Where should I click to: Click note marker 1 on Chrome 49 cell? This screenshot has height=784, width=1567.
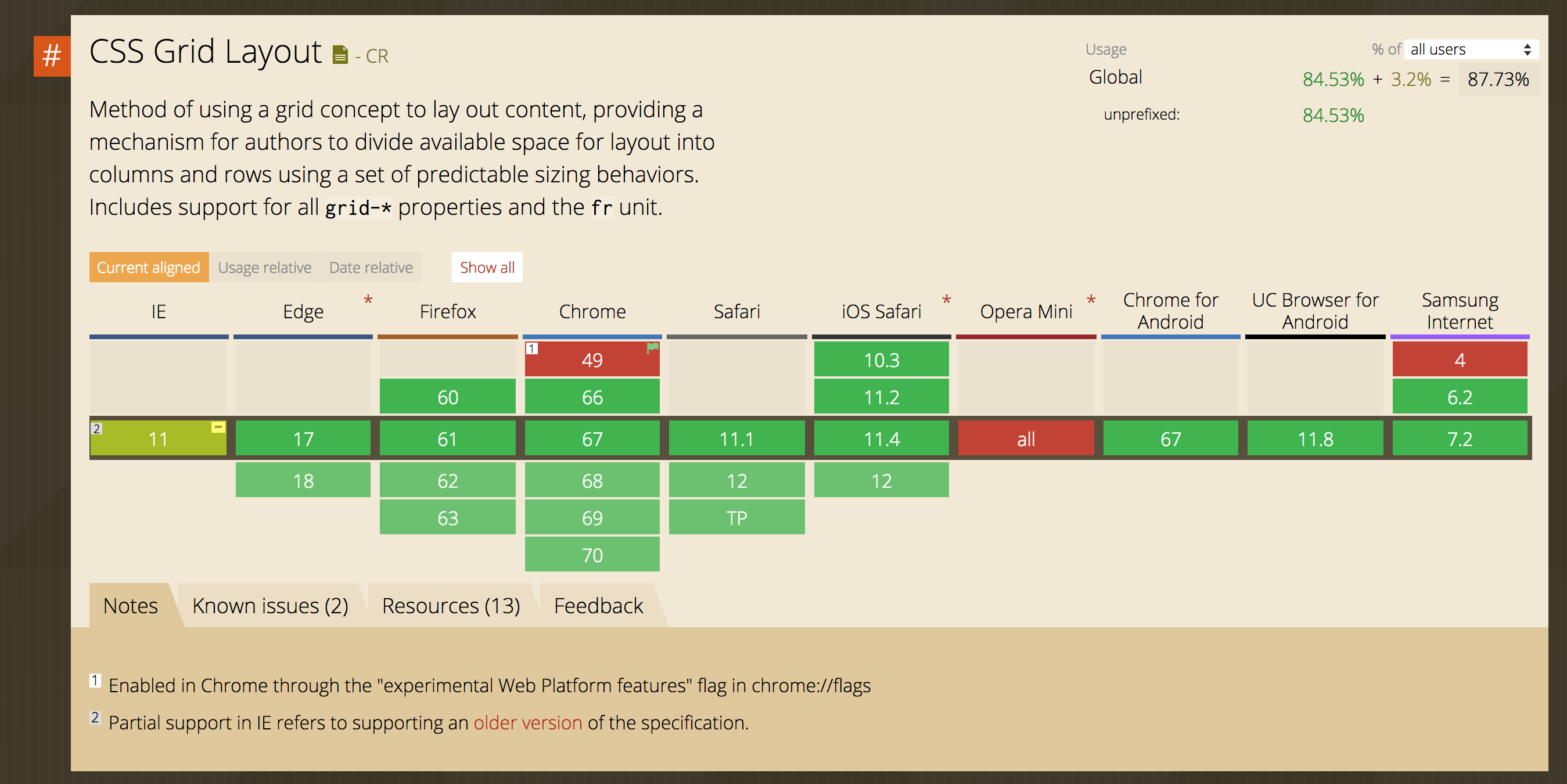coord(531,348)
